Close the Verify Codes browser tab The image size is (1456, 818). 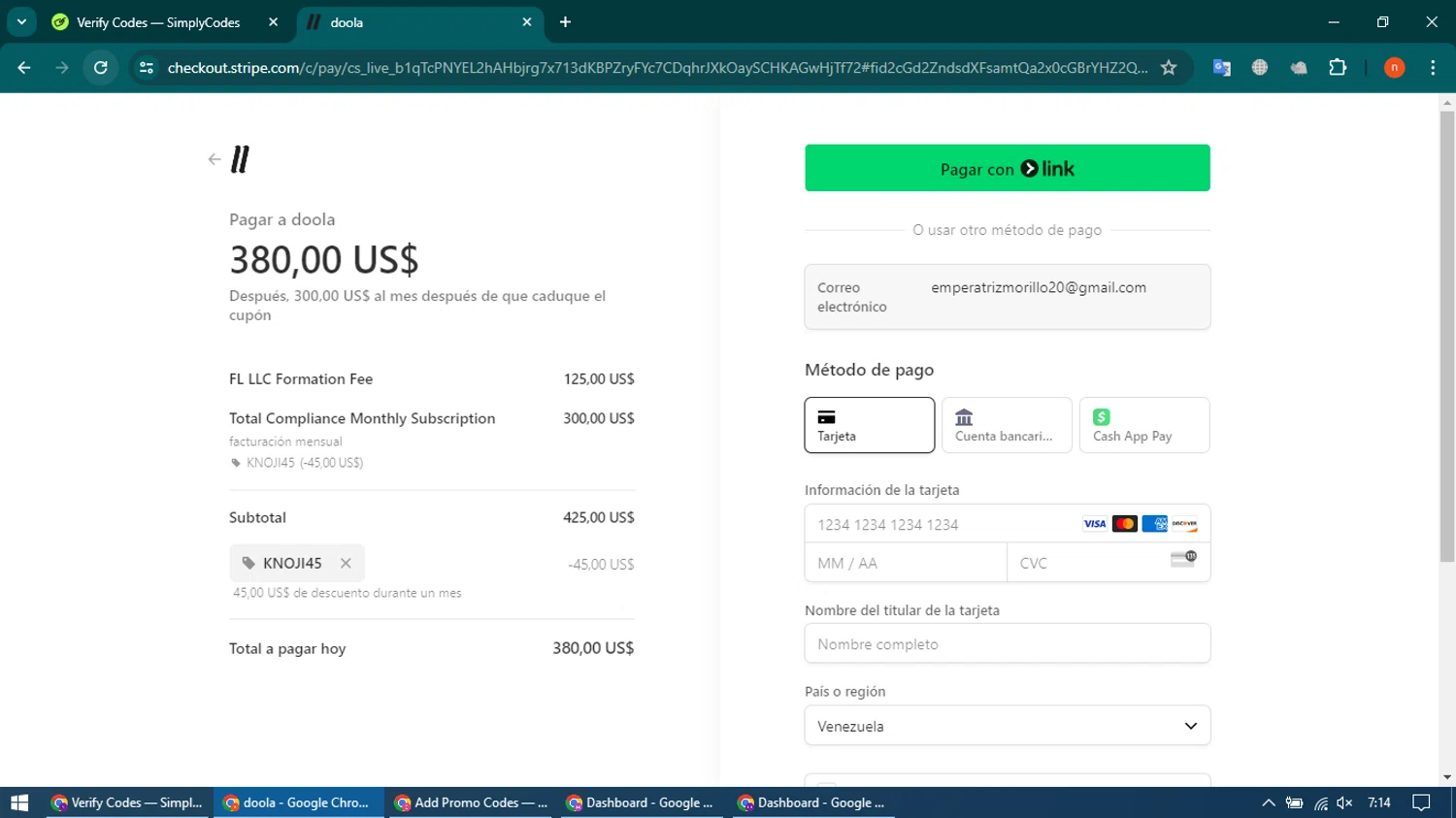(273, 22)
